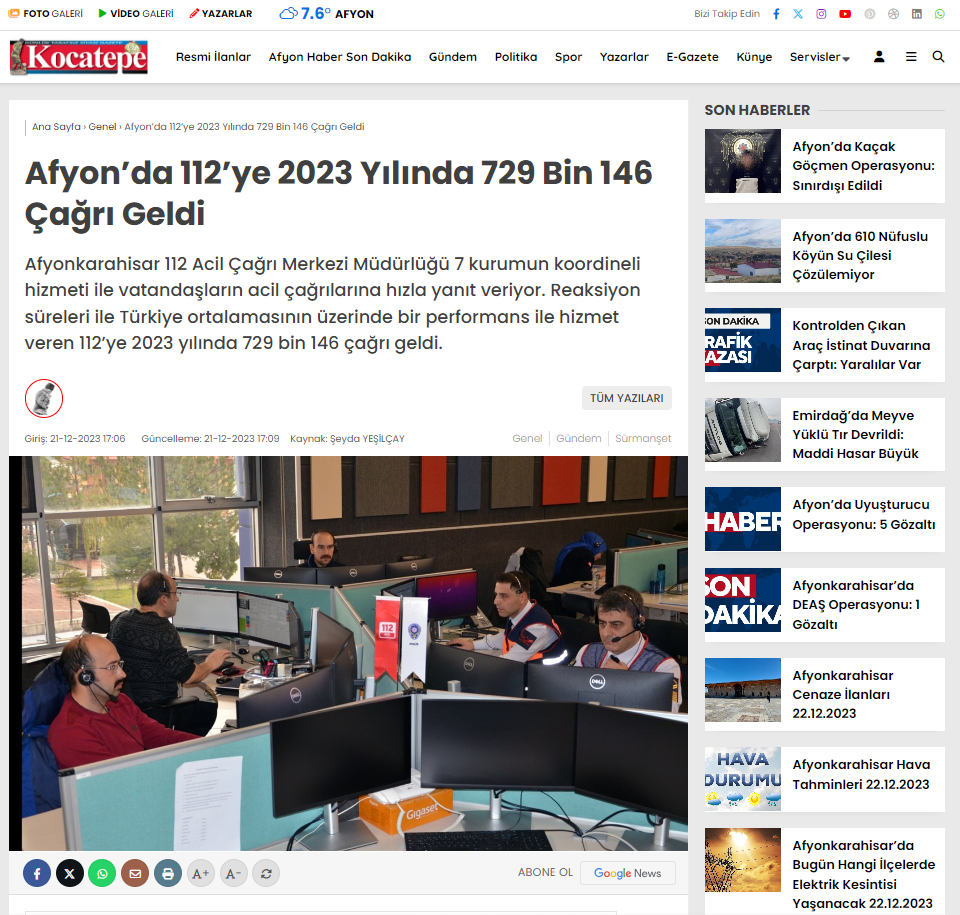The width and height of the screenshot is (960, 915).
Task: Open Afyon'da Kaçak Göçmen Operasyonu headline
Action: tap(863, 166)
